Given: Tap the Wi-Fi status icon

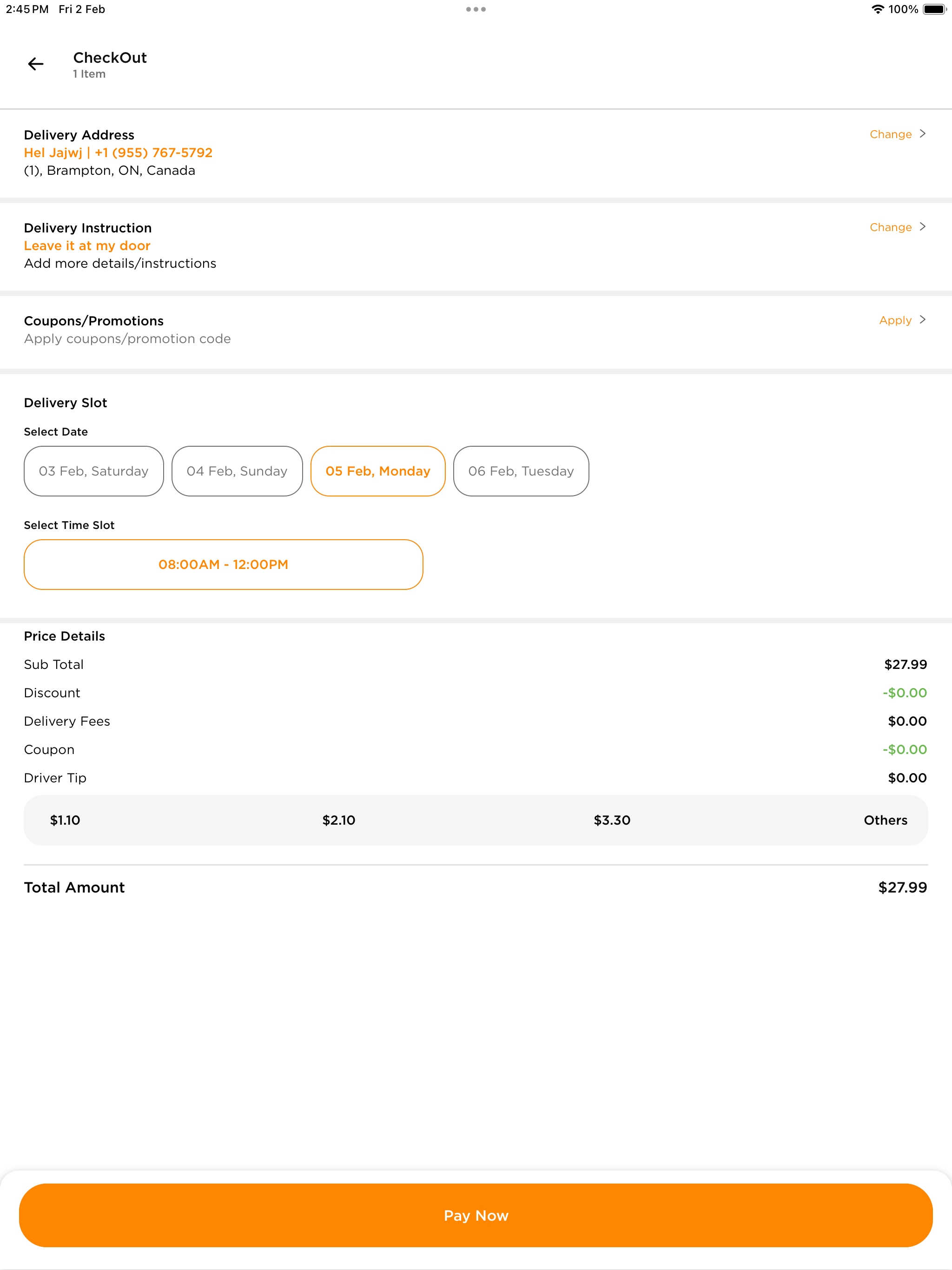Looking at the screenshot, I should point(877,9).
